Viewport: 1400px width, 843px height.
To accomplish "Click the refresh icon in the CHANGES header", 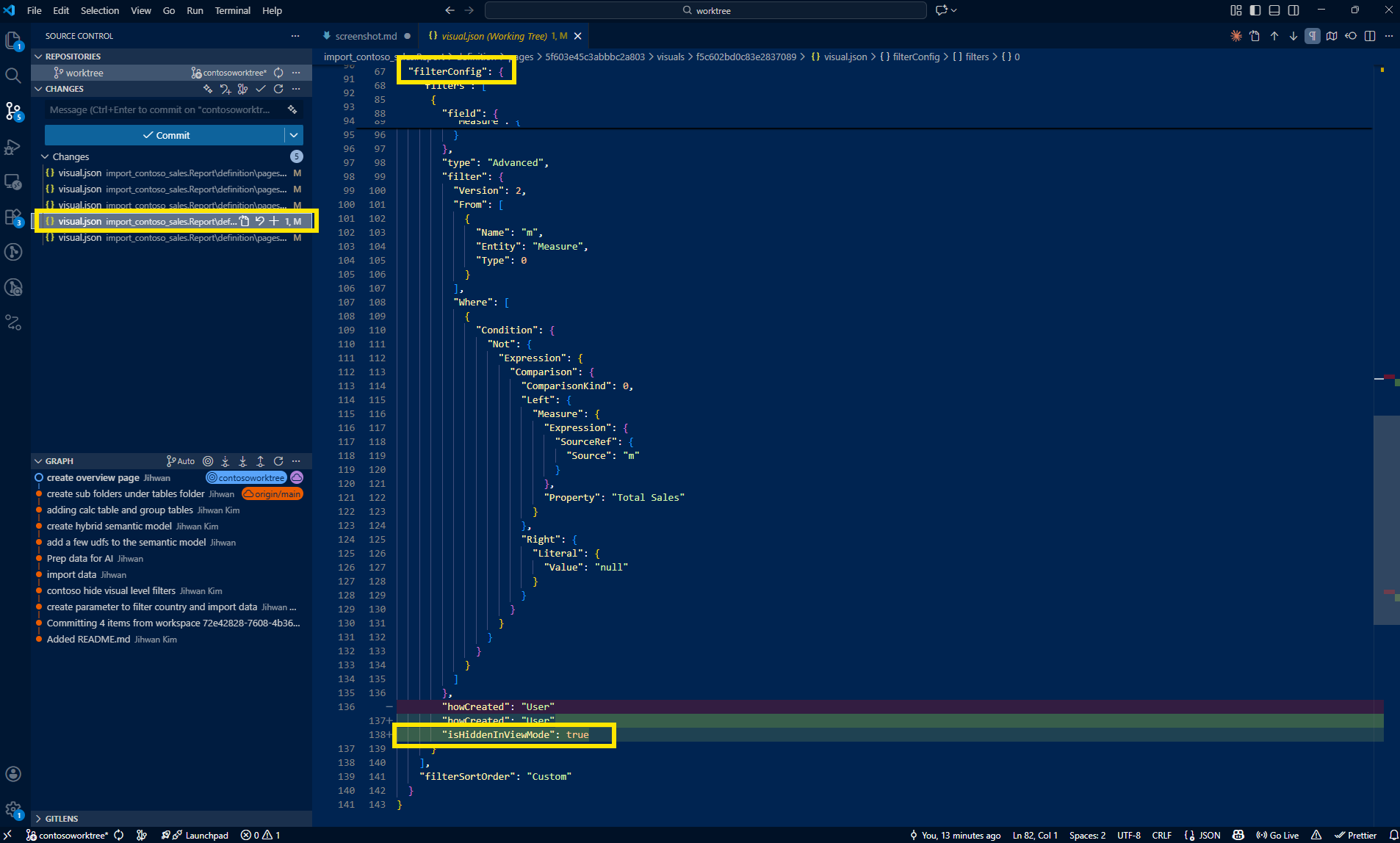I will (278, 89).
